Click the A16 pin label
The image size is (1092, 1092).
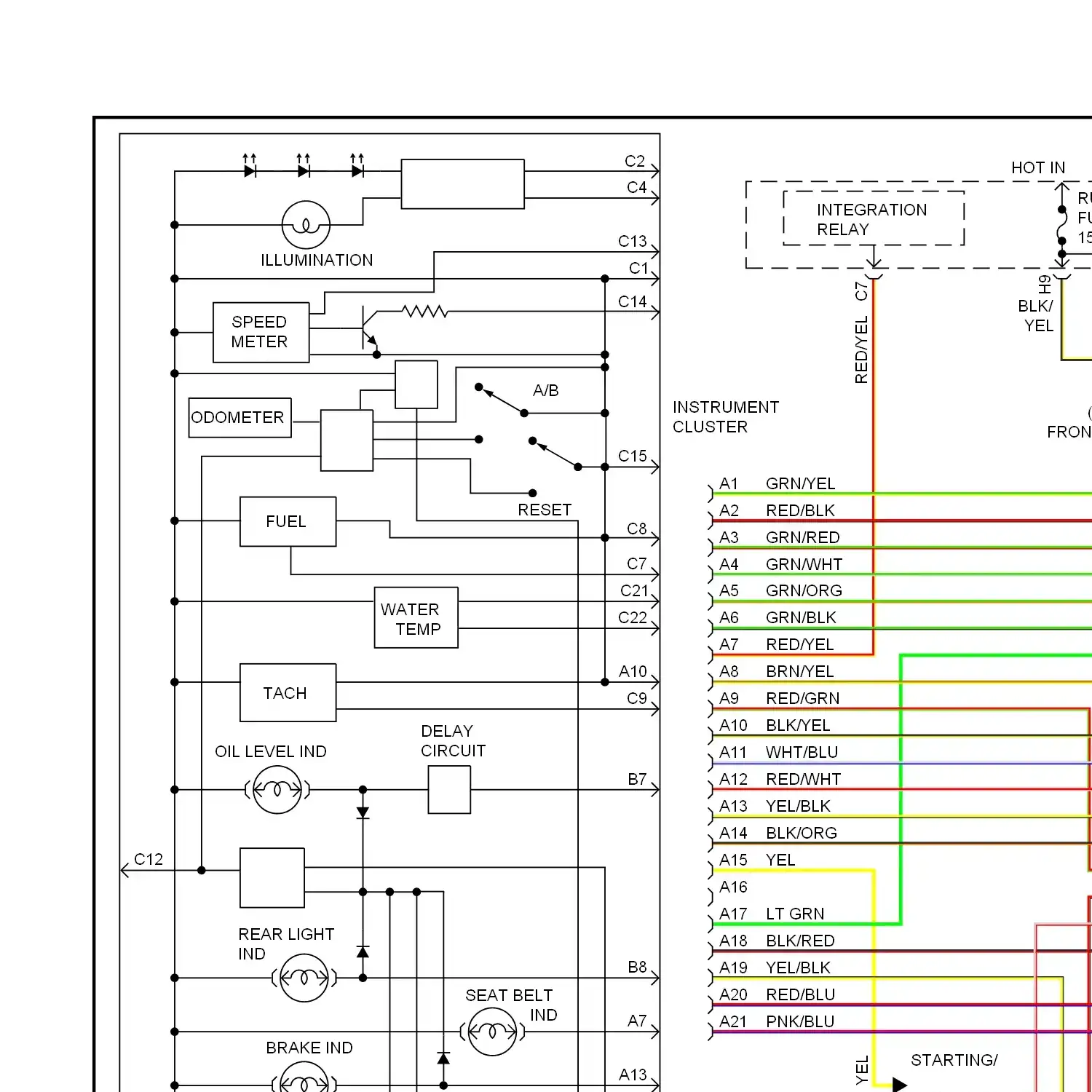(x=733, y=887)
